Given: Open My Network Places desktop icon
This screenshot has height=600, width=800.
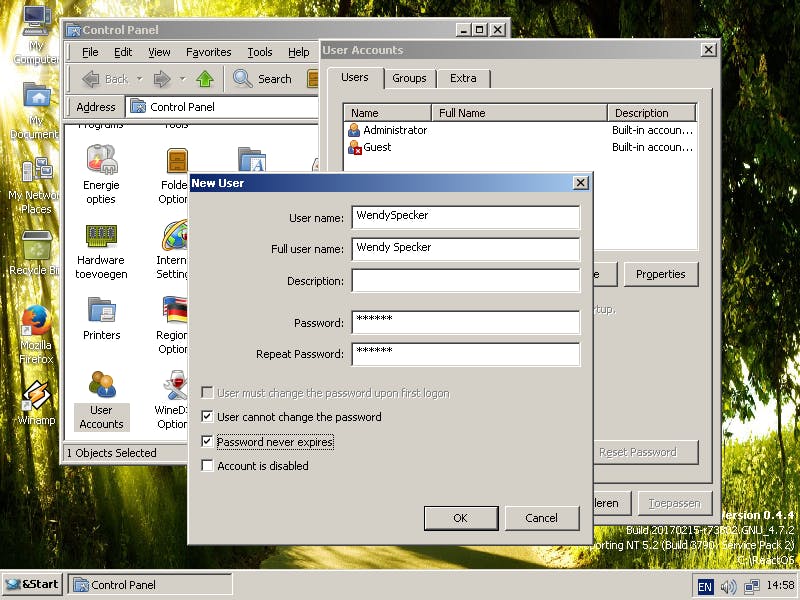Looking at the screenshot, I should pos(34,186).
